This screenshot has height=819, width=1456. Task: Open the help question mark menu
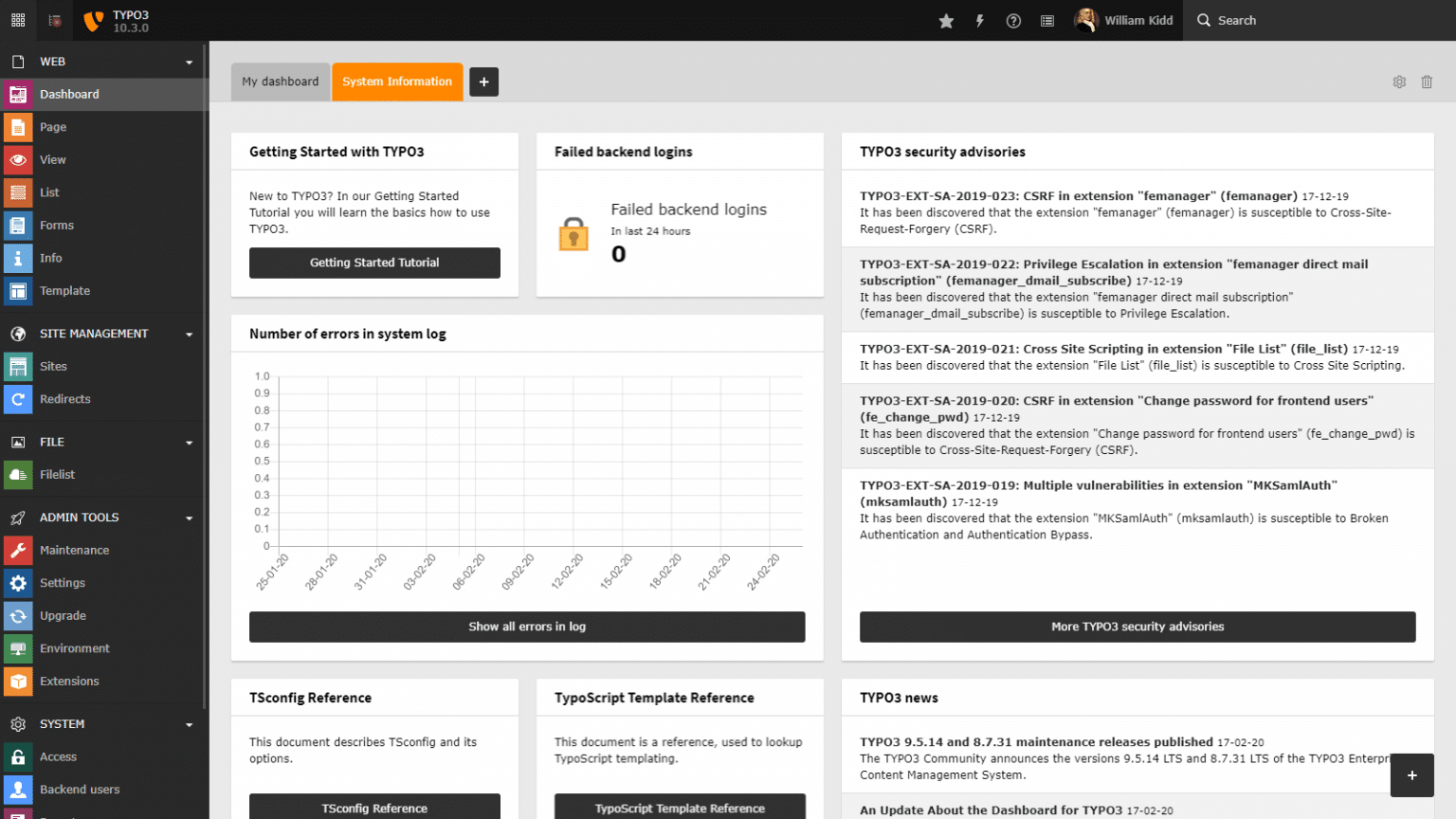pyautogui.click(x=1013, y=20)
